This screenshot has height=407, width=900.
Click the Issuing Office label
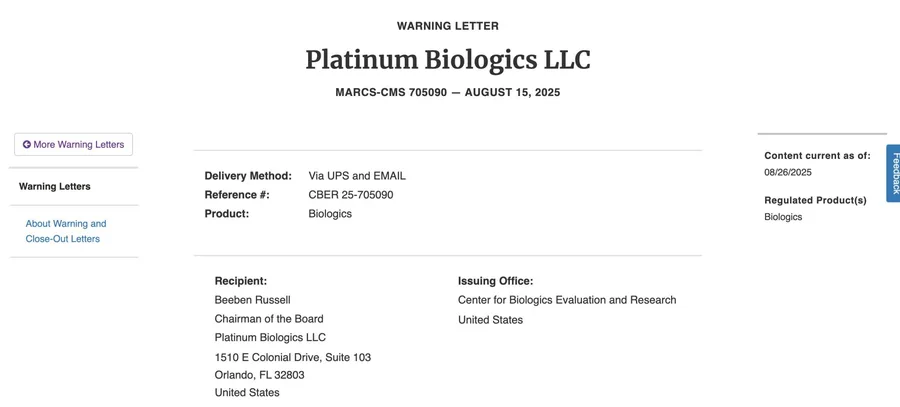(495, 281)
